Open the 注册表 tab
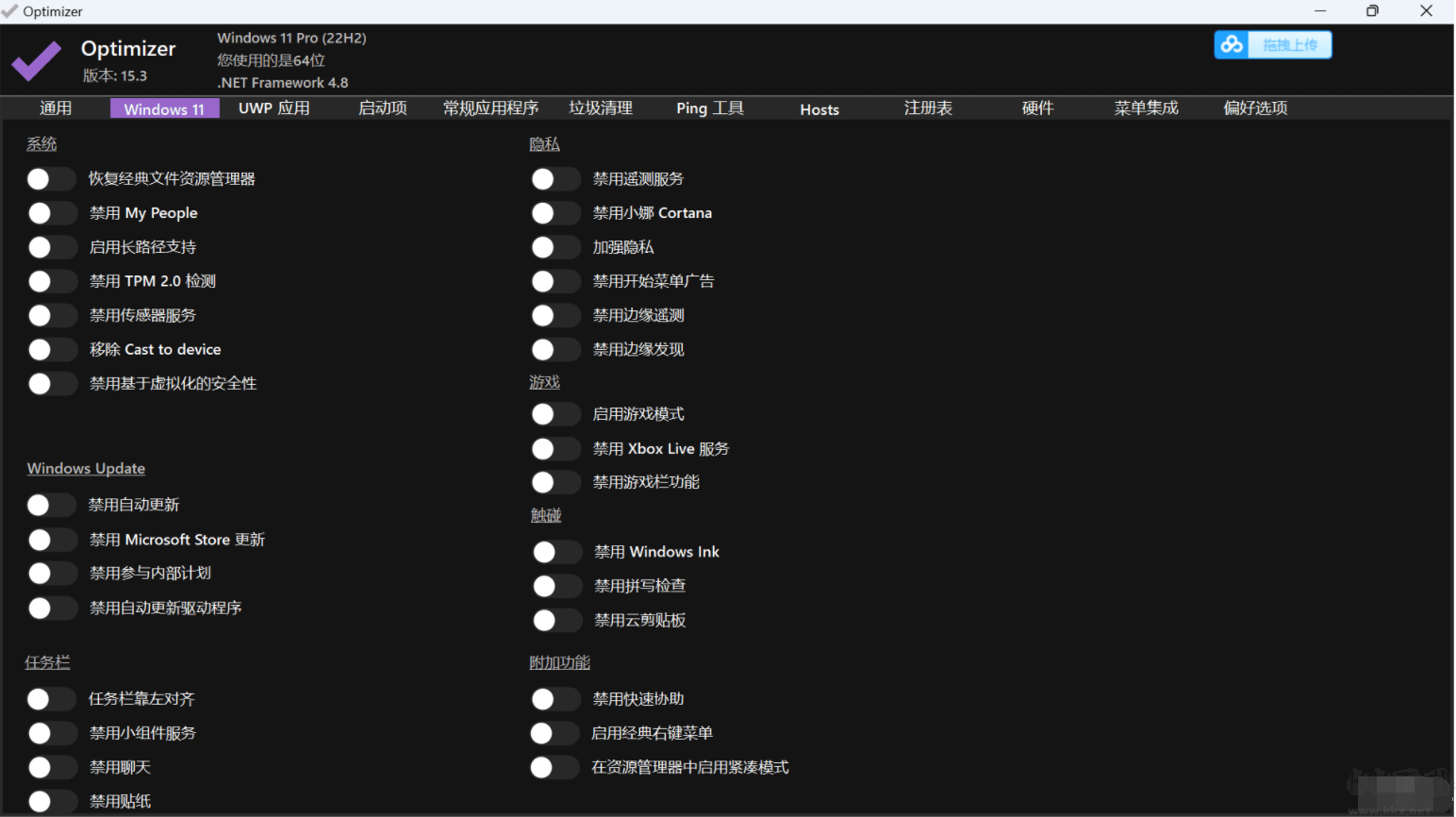The width and height of the screenshot is (1456, 817). click(x=928, y=108)
